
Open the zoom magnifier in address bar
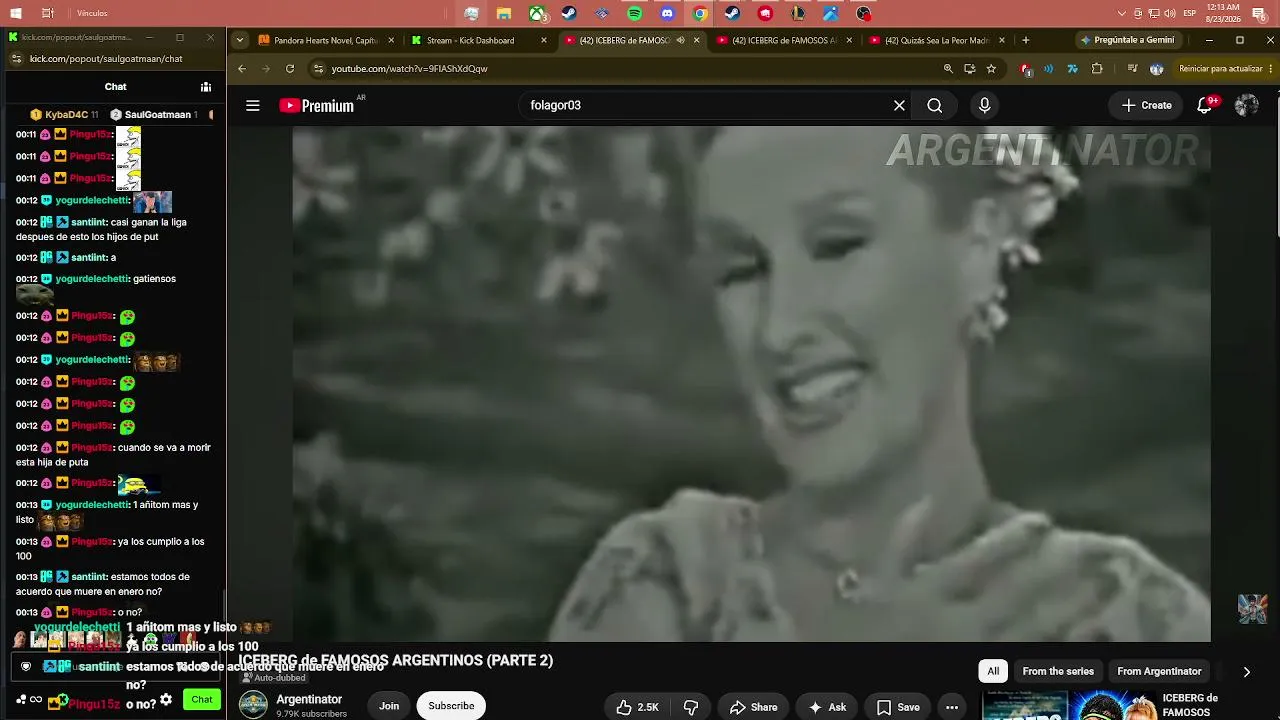(x=948, y=68)
